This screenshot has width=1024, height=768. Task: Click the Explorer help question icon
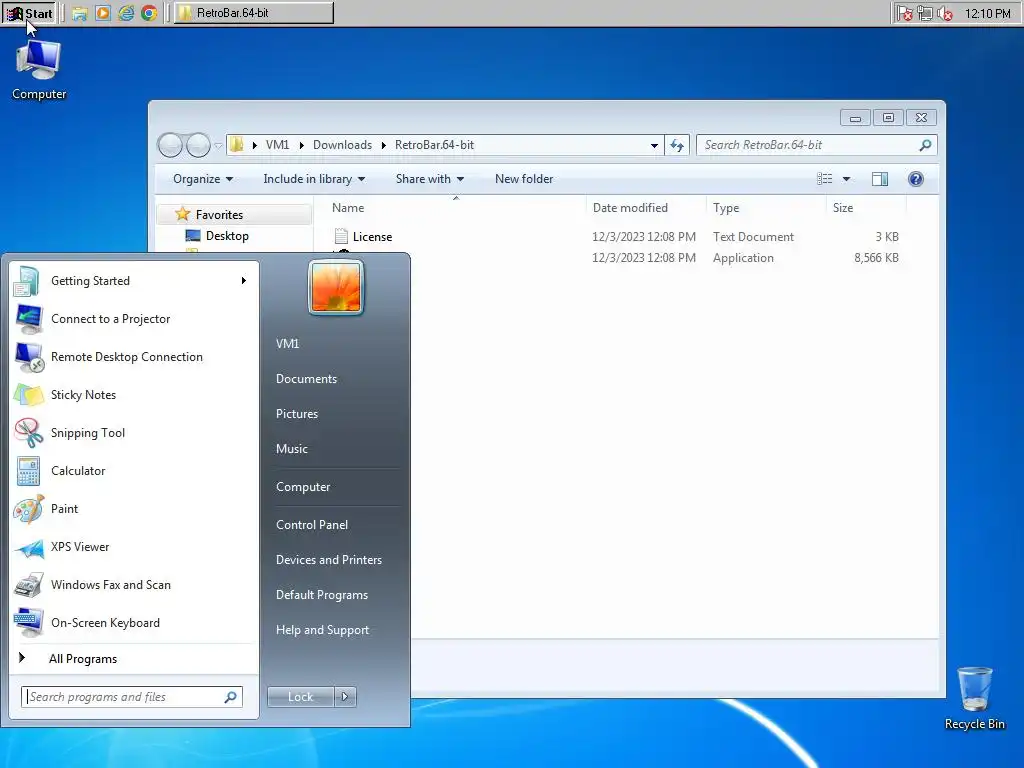pyautogui.click(x=916, y=179)
